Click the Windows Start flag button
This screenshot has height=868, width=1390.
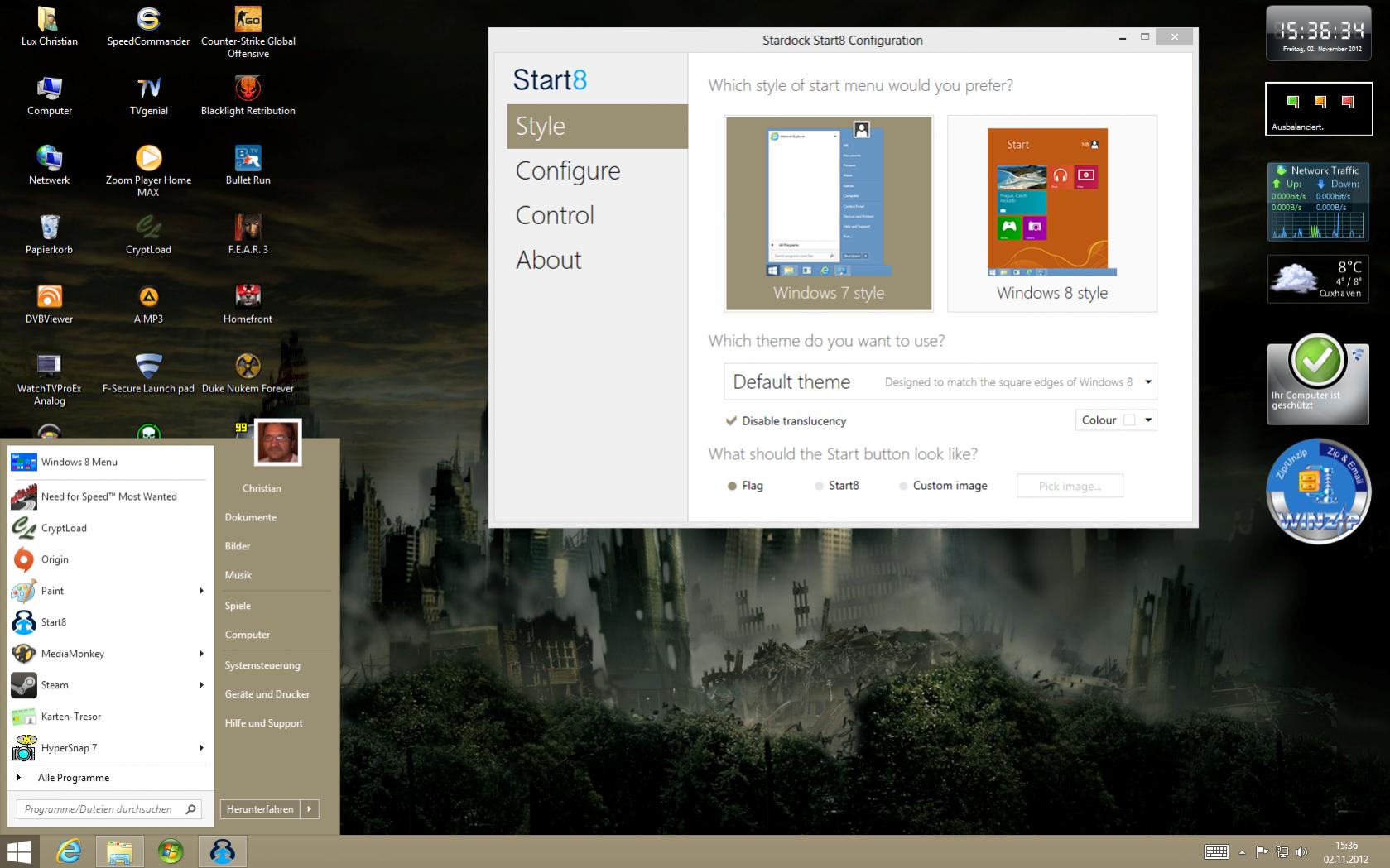19,851
